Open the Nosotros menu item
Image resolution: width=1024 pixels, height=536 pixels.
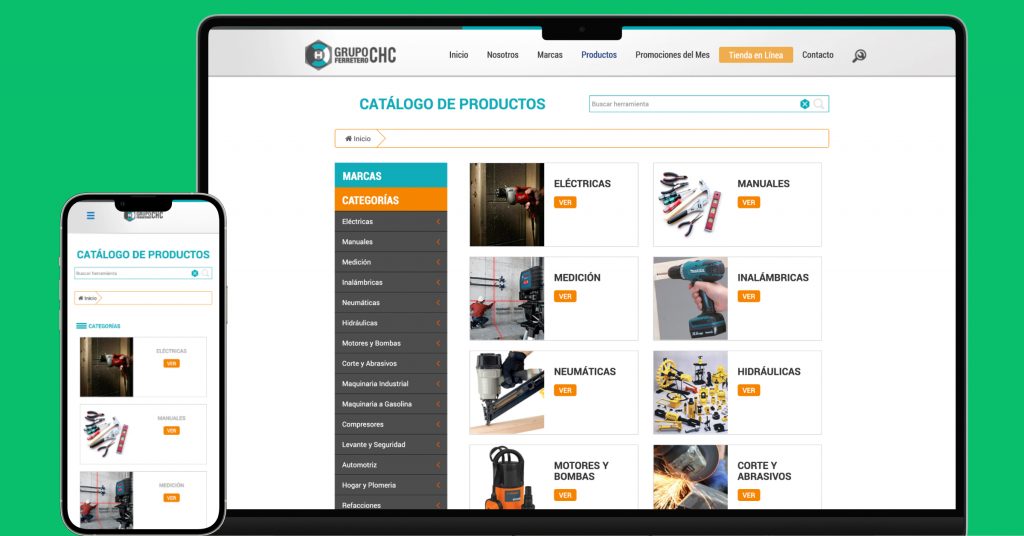tap(502, 55)
